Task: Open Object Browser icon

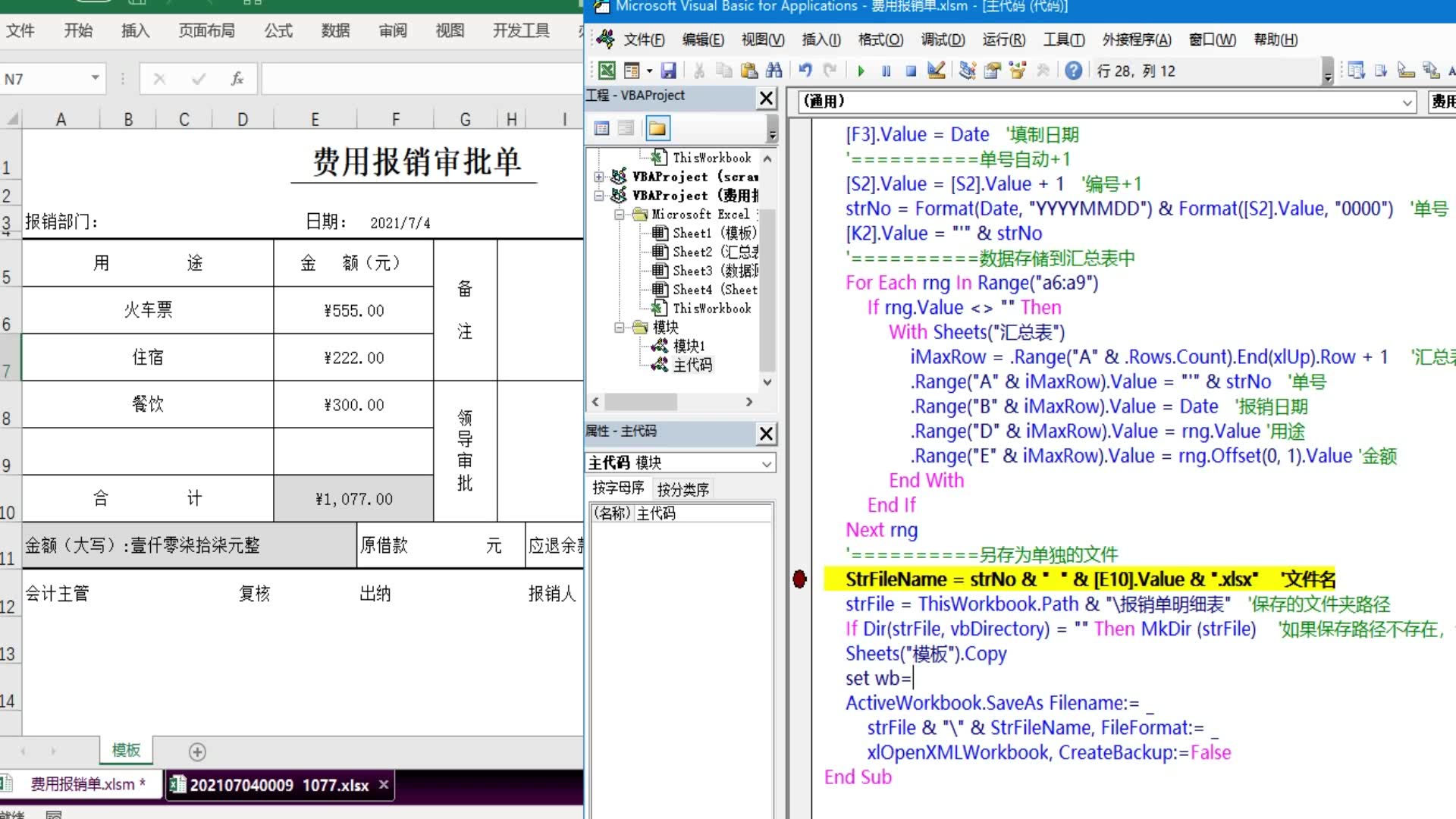Action: pos(1018,71)
